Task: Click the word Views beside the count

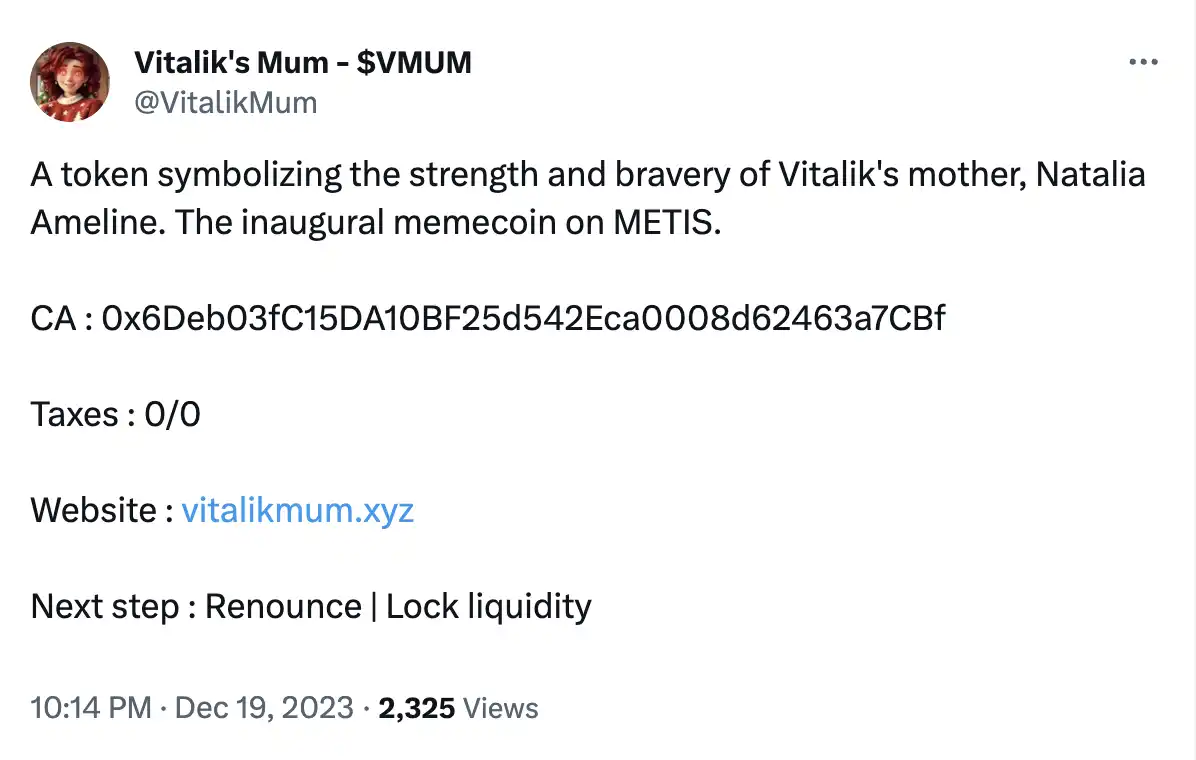Action: 502,709
